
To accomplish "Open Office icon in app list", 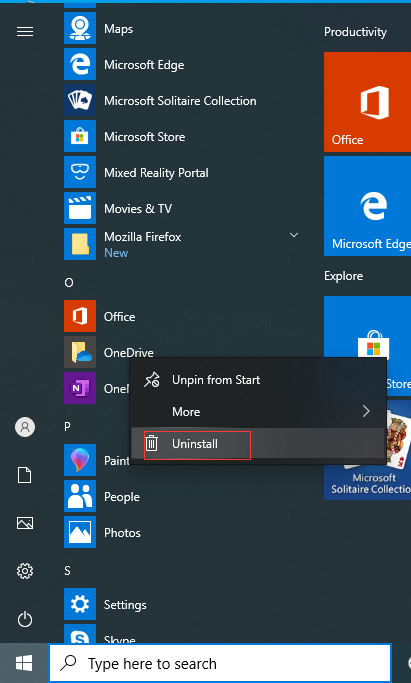I will click(80, 316).
